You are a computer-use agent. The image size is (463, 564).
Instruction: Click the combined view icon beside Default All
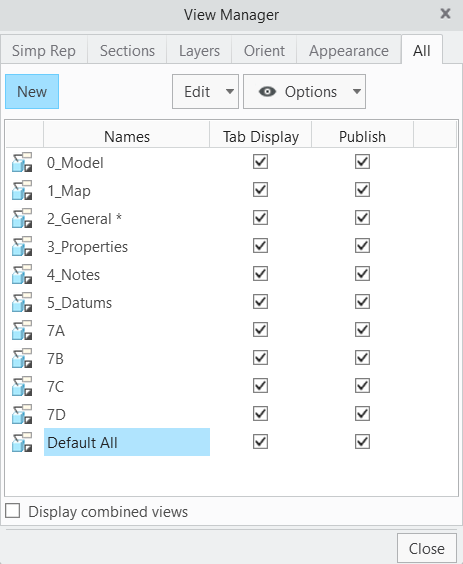pos(22,442)
